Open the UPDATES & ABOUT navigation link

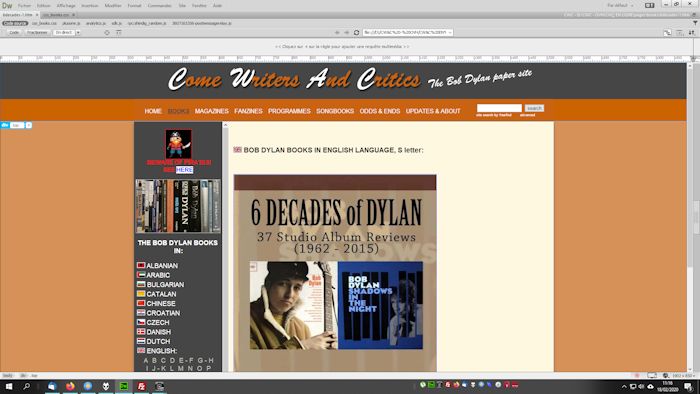coord(433,111)
